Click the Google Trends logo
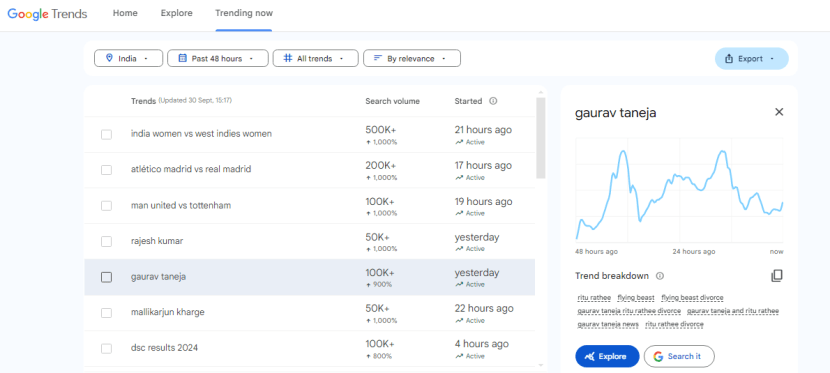 [47, 14]
